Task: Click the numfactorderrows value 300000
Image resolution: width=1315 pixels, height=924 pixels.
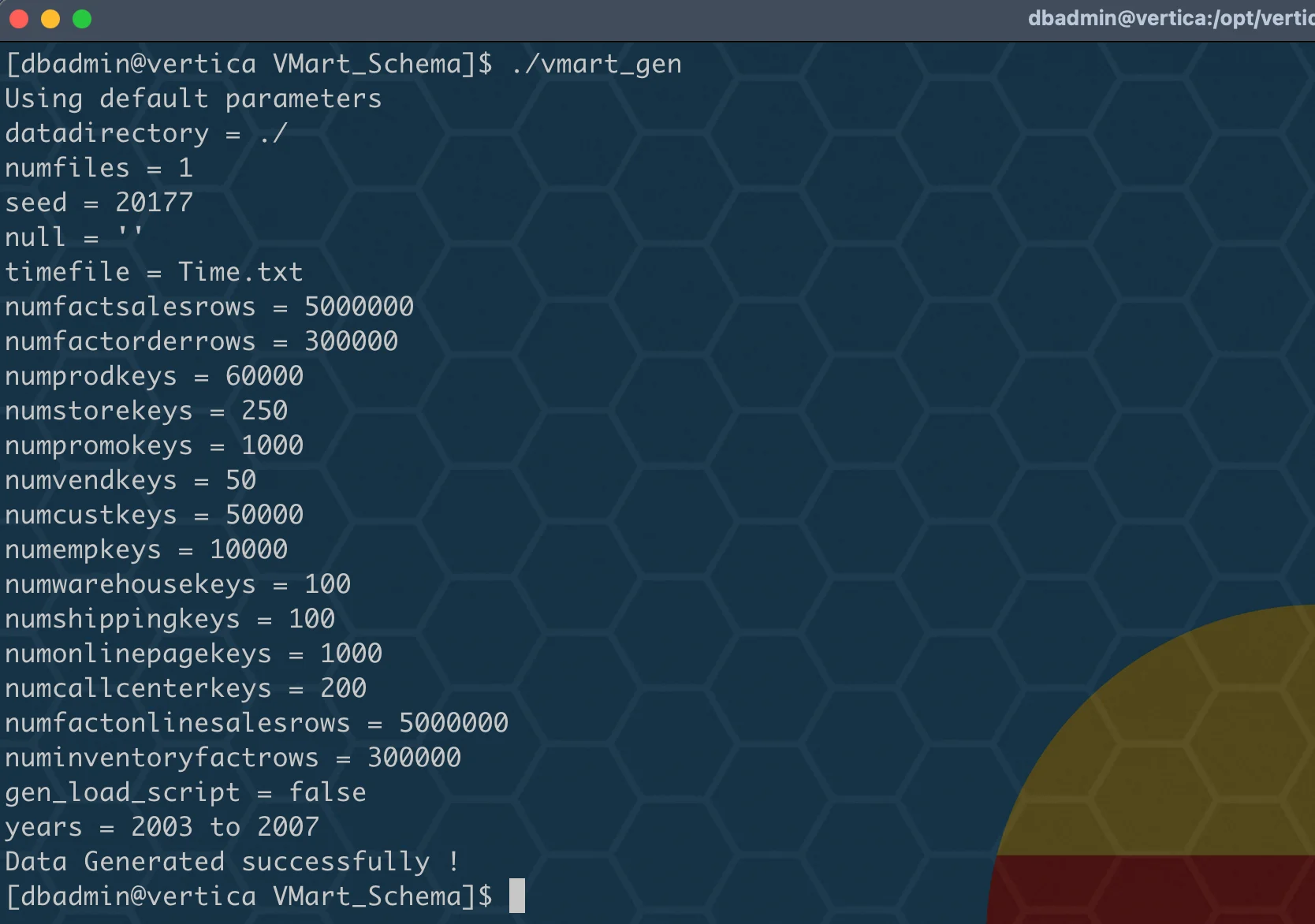Action: (351, 341)
